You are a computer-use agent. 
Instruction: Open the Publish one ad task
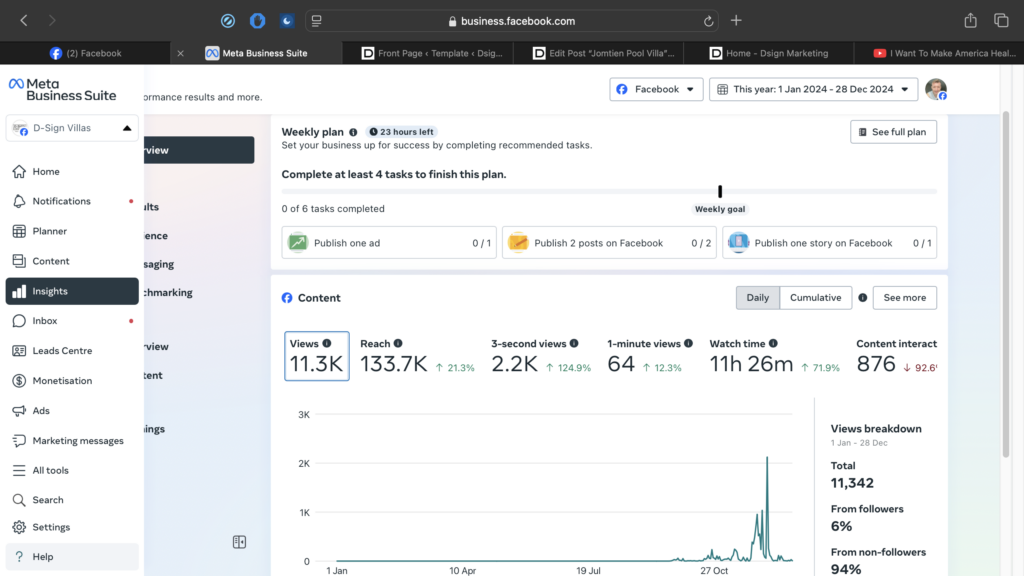(389, 243)
